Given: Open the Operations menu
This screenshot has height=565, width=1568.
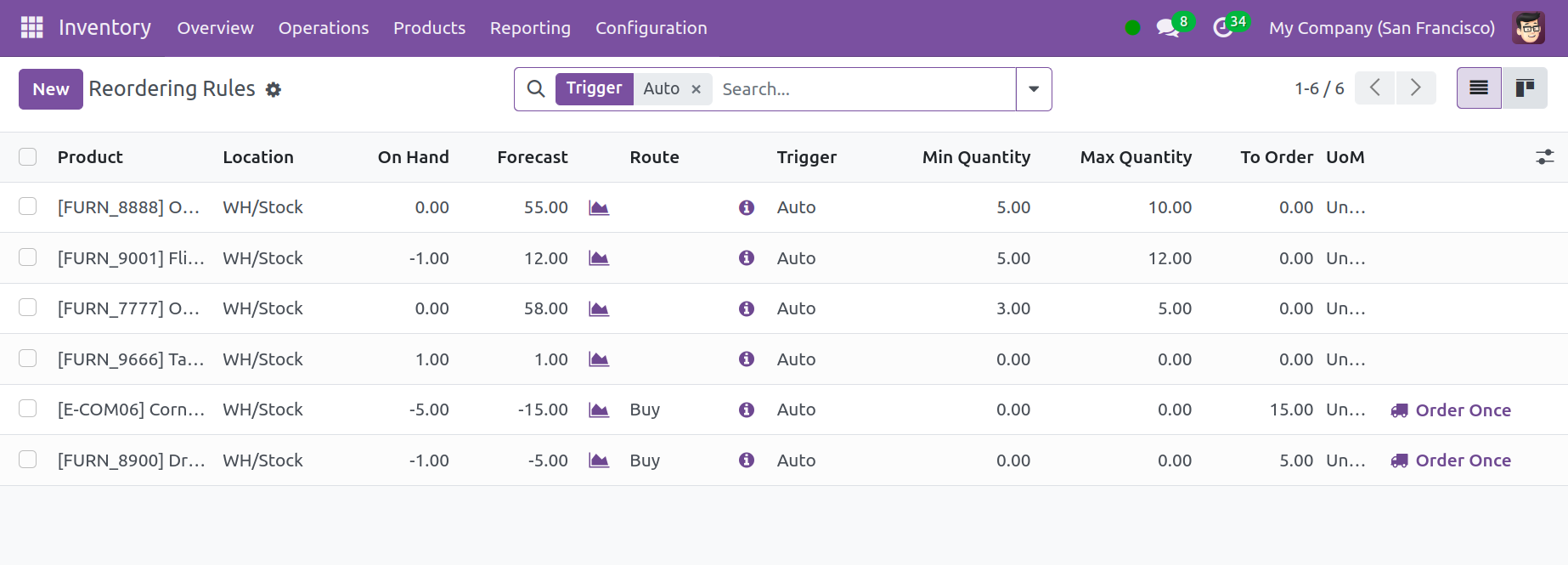Looking at the screenshot, I should [x=324, y=28].
